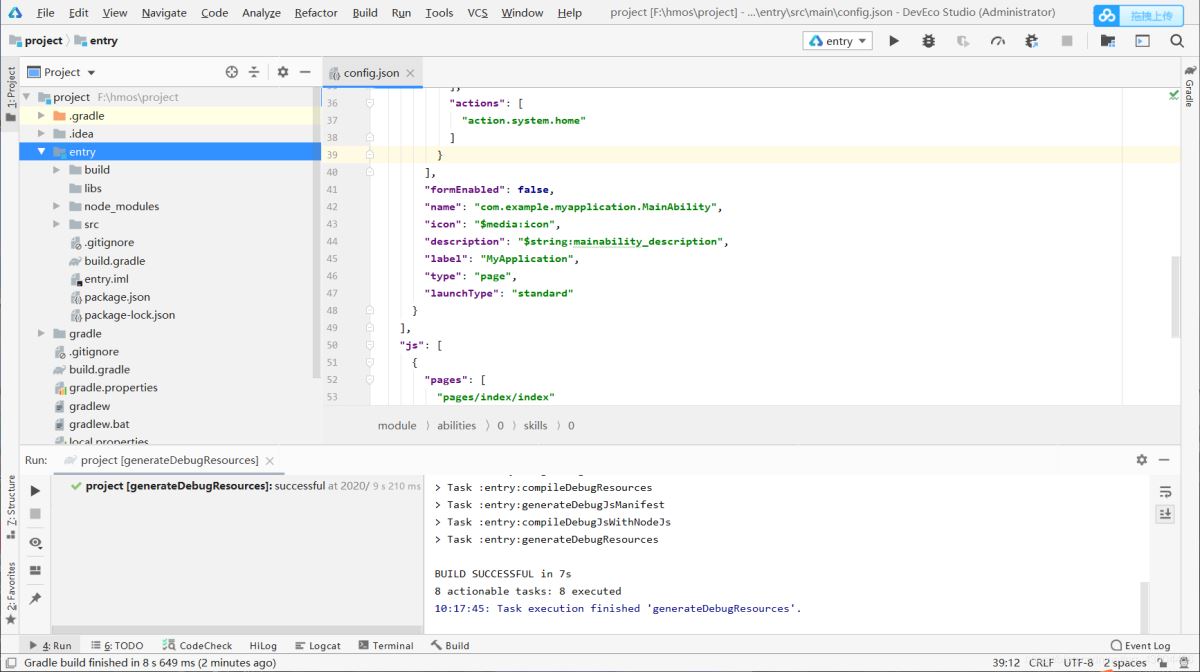Click stop square in Run panel sidebar

[x=35, y=513]
